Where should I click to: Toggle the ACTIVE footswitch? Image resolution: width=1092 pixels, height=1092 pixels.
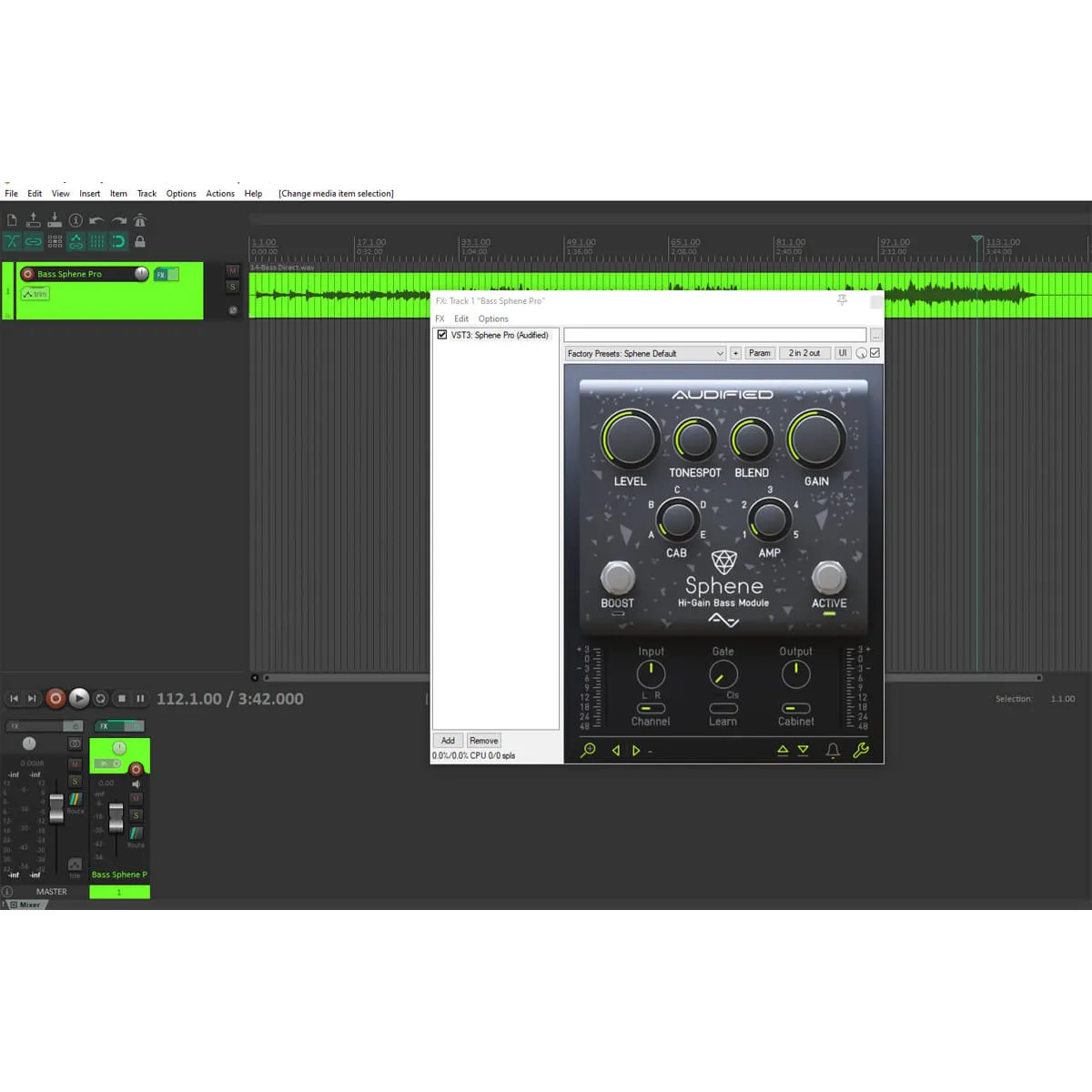[x=829, y=577]
